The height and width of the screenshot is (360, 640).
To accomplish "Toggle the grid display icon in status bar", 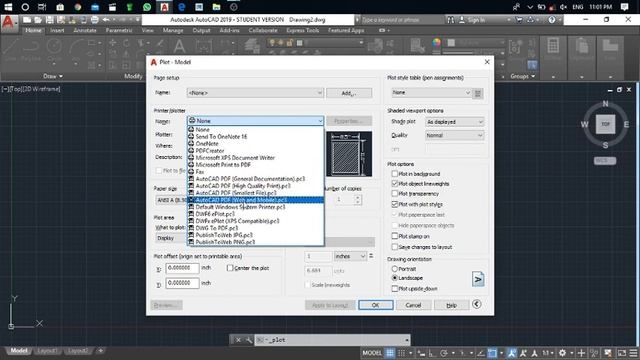I will coord(390,353).
